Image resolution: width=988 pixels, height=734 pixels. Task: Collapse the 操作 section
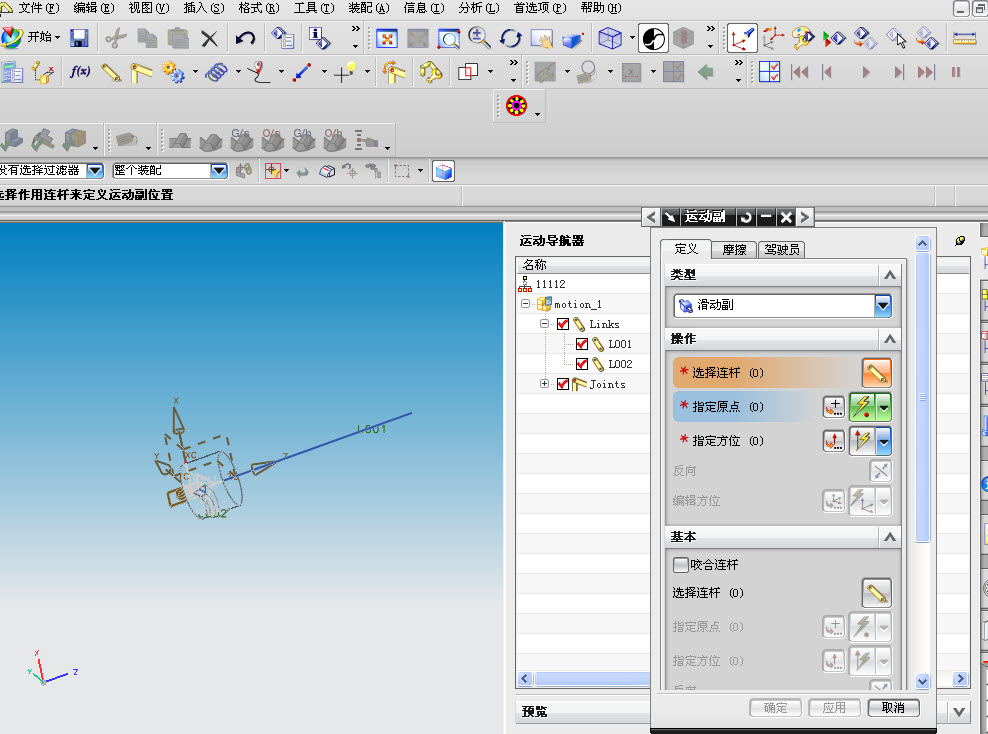coord(890,339)
